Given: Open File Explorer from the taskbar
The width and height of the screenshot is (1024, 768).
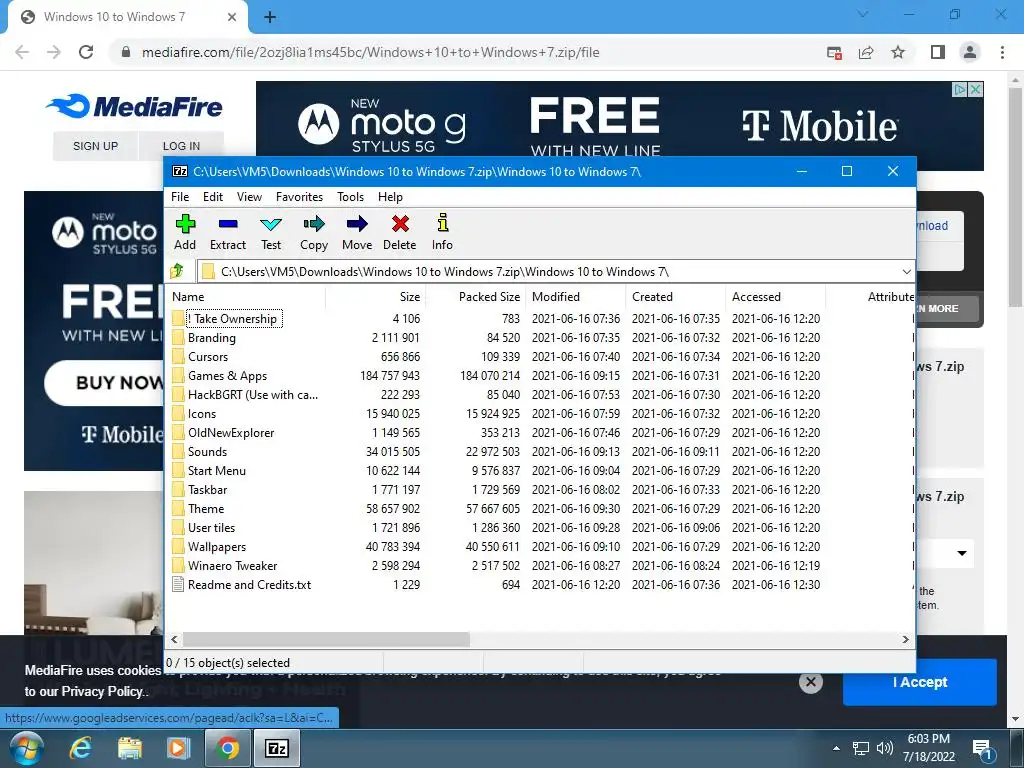Looking at the screenshot, I should (x=129, y=748).
